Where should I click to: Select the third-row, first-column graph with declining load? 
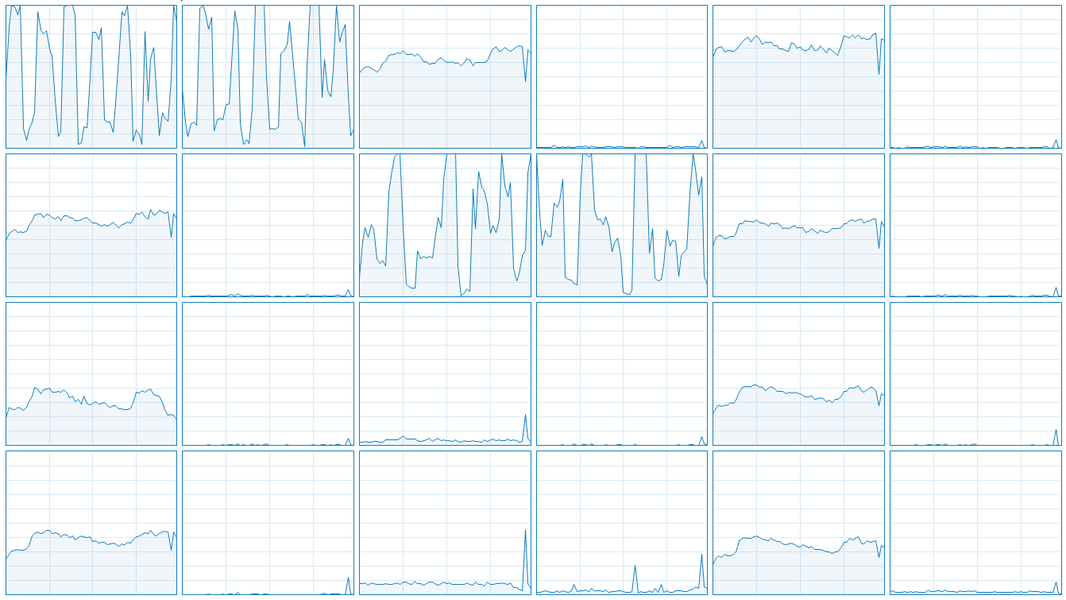click(91, 374)
